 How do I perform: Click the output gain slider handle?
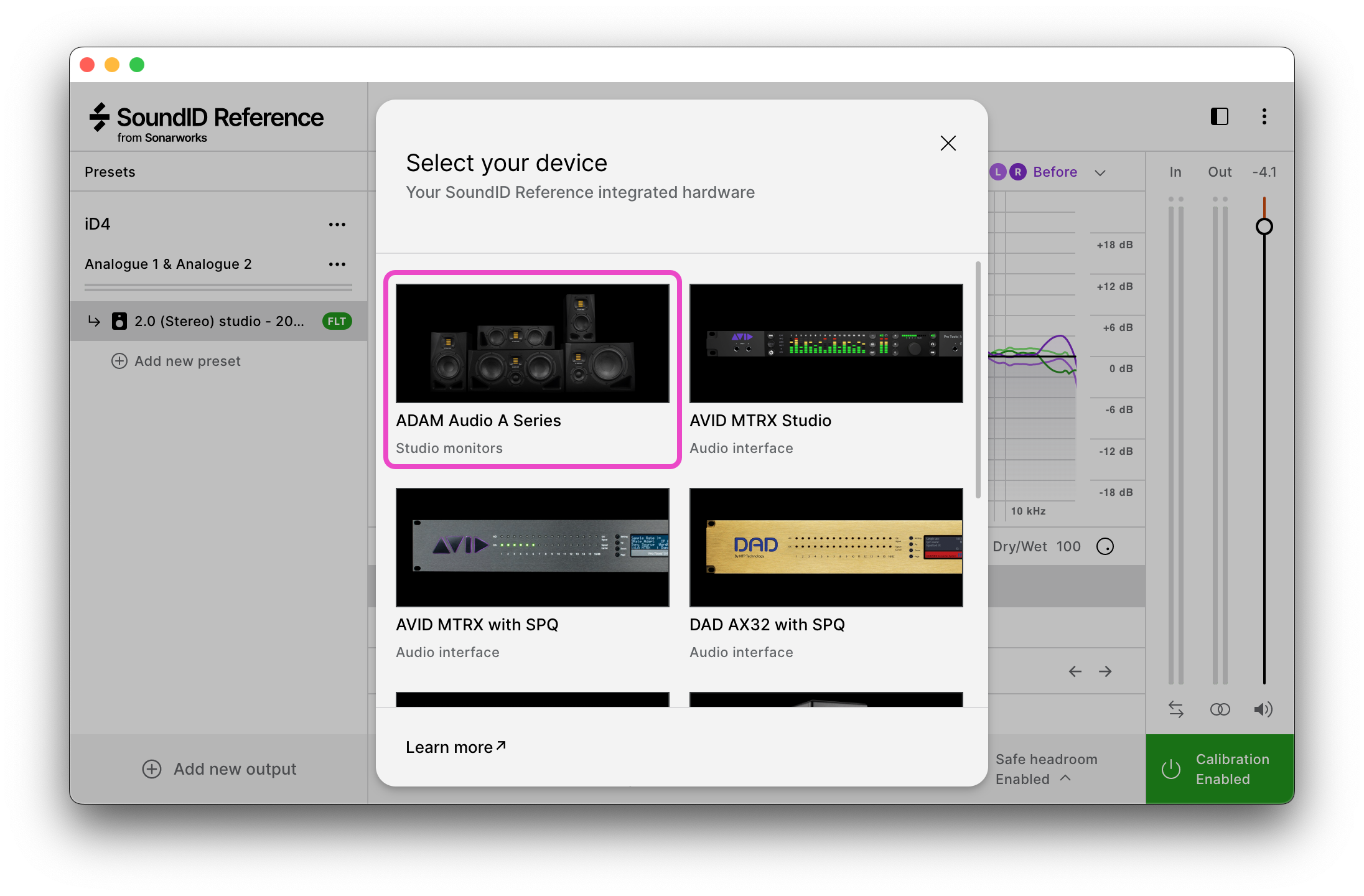coord(1264,226)
